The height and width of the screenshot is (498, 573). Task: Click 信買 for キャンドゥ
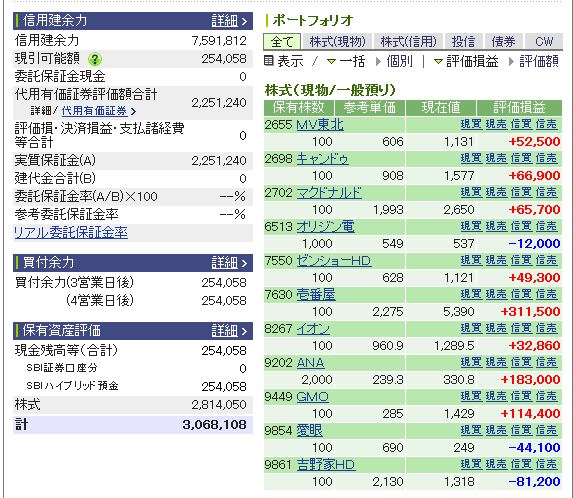pos(521,158)
